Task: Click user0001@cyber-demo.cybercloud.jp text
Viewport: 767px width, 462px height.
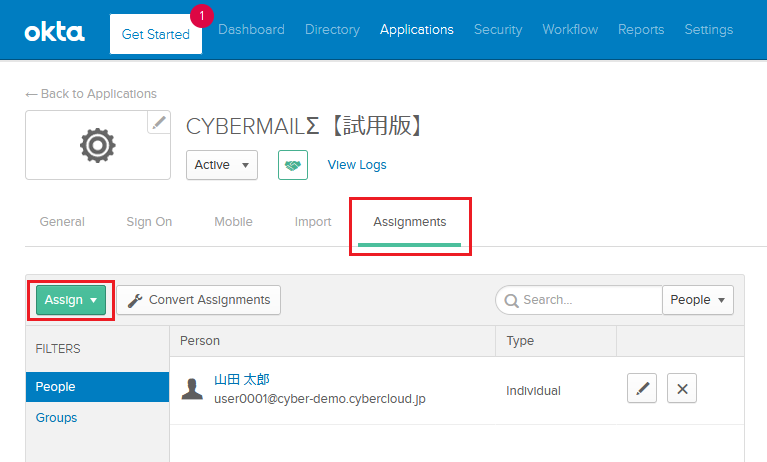Action: pyautogui.click(x=320, y=399)
